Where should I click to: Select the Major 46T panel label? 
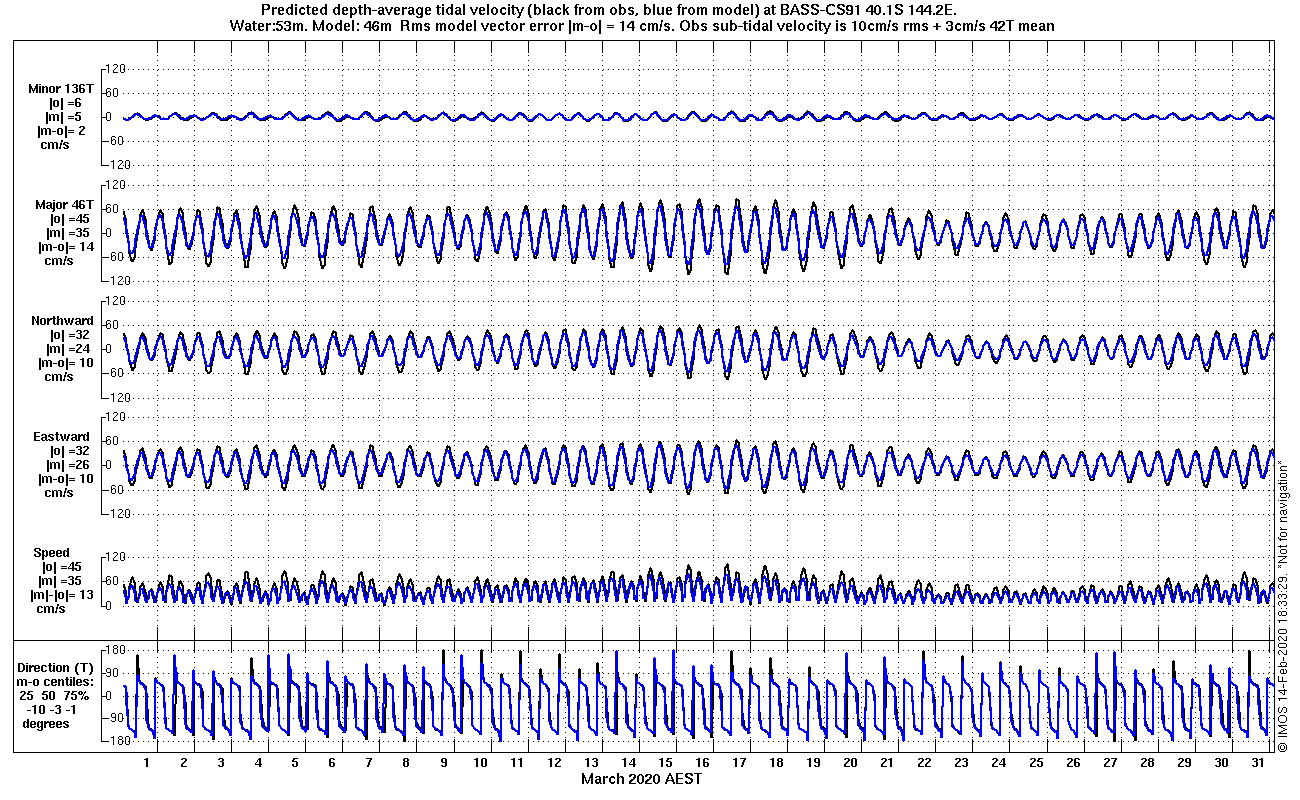click(62, 205)
